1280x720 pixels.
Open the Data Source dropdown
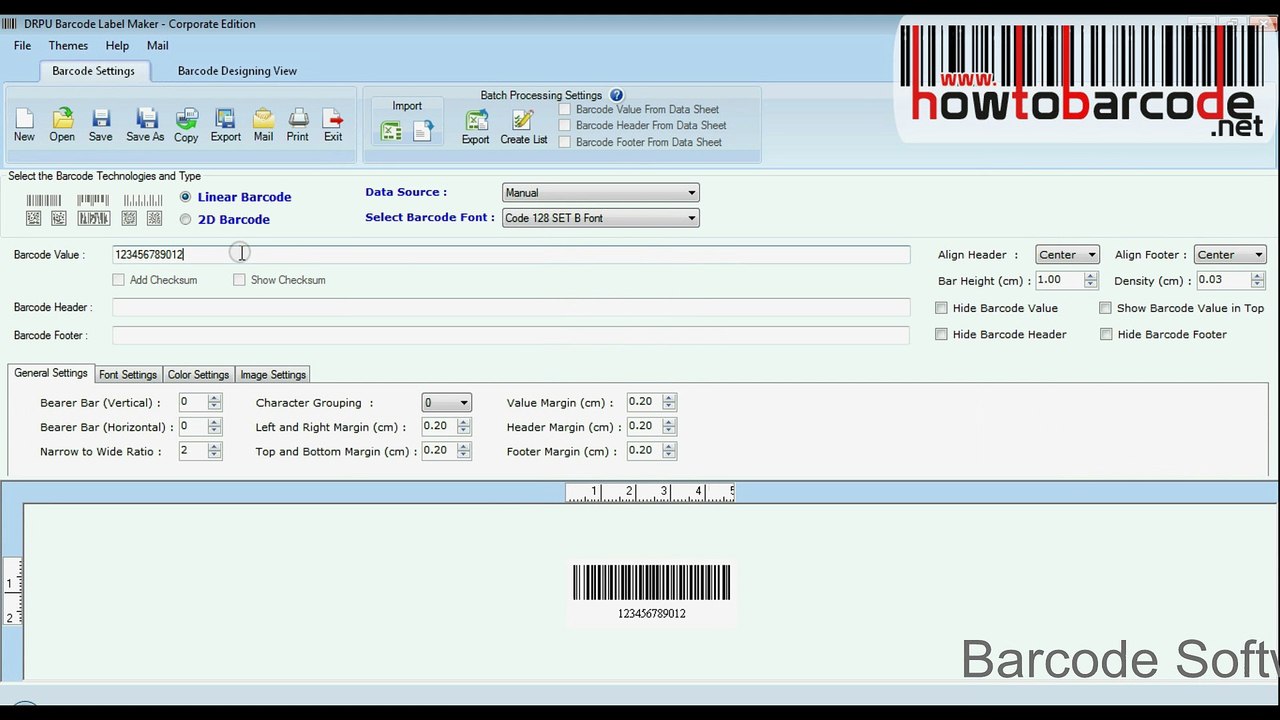click(600, 192)
